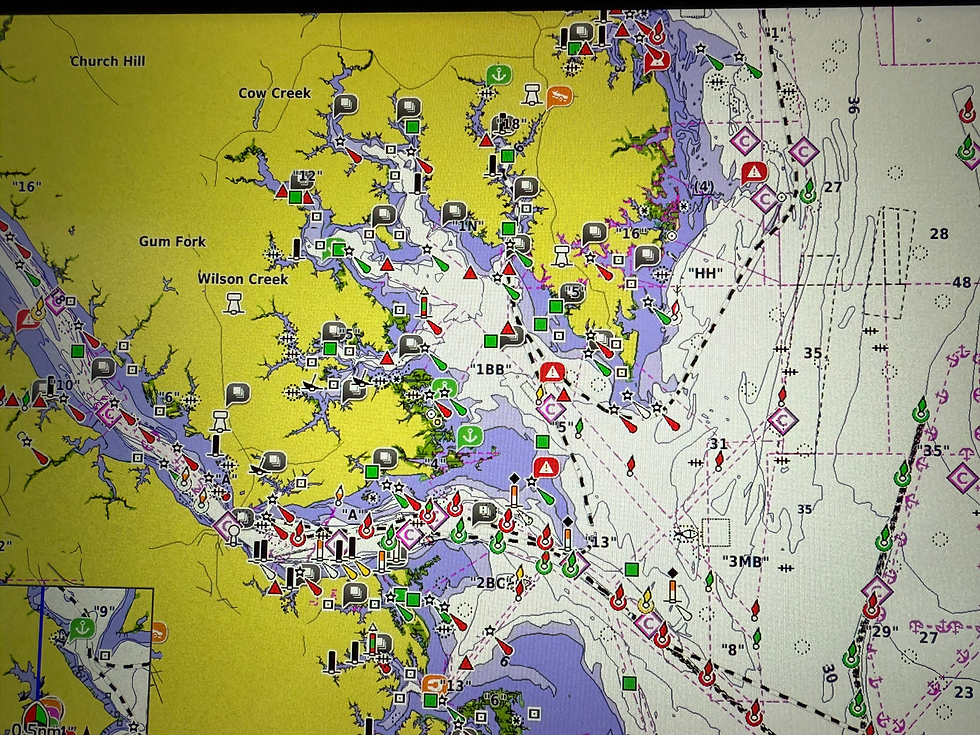
Task: Select the green anchor marker beside the "4" label
Action: [470, 436]
